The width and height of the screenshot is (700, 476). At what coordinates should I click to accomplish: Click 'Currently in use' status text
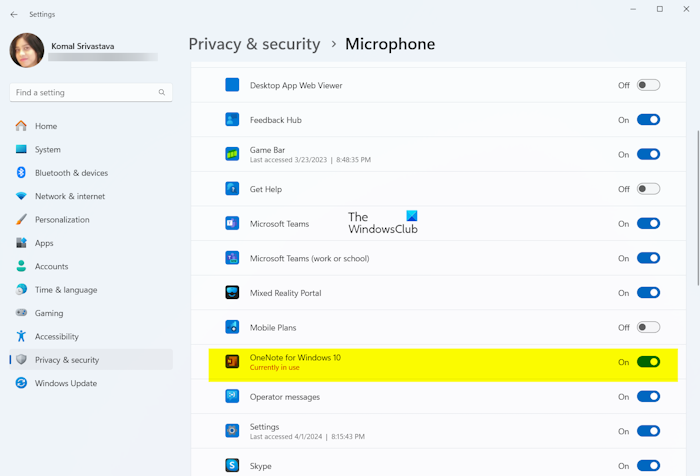275,367
